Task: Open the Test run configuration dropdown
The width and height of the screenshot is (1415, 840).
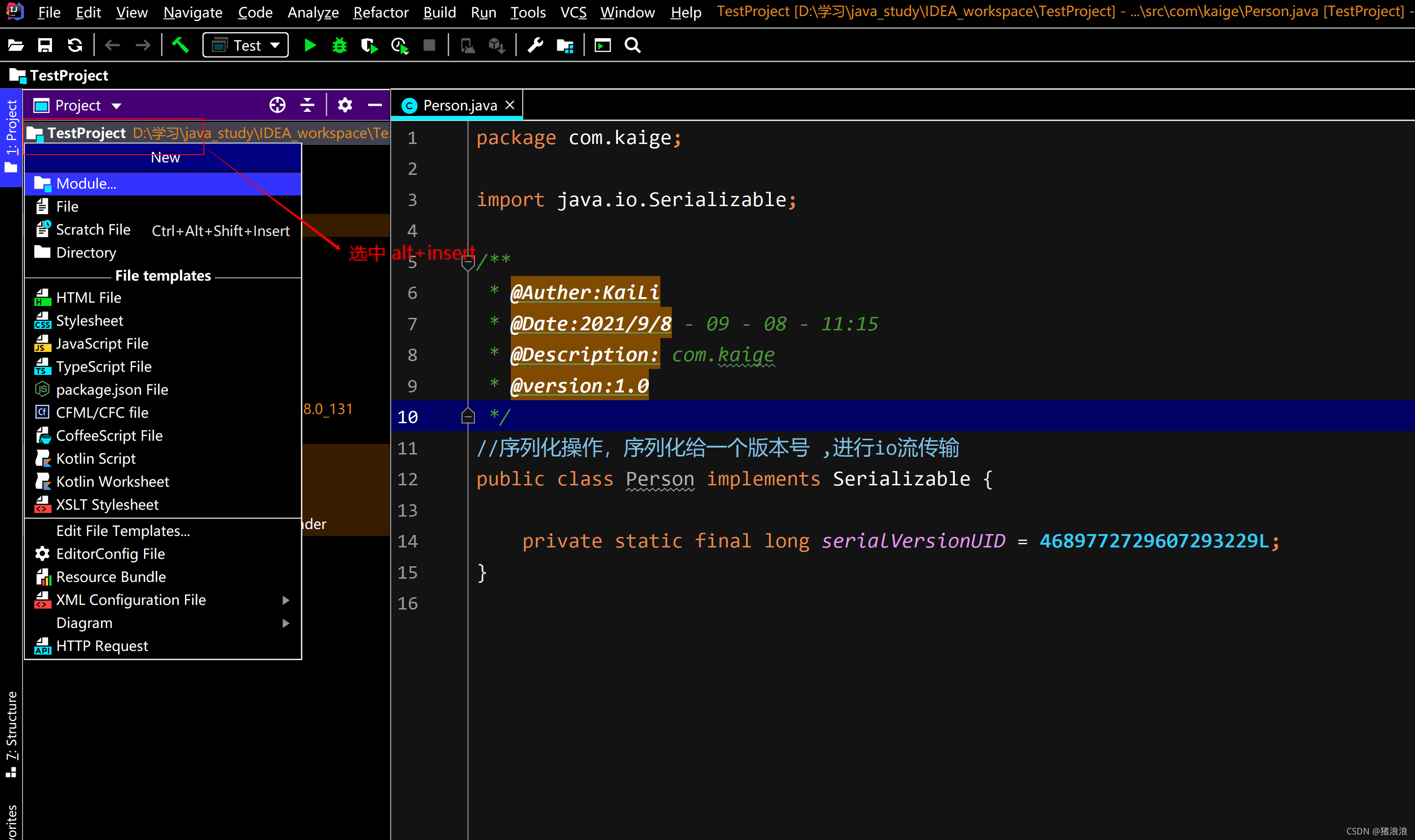Action: click(x=245, y=45)
